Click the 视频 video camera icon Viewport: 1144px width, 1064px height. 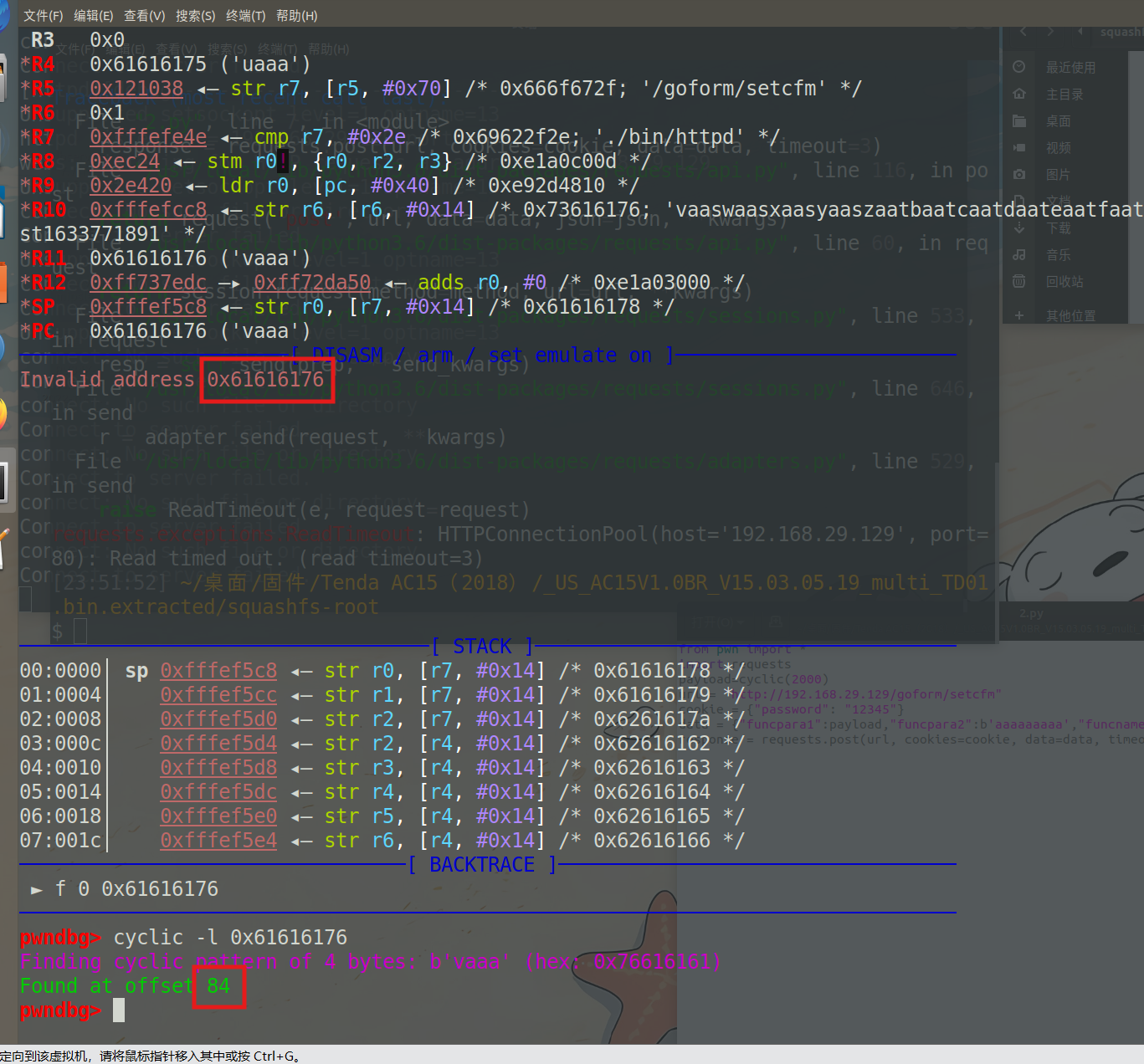point(1019,147)
